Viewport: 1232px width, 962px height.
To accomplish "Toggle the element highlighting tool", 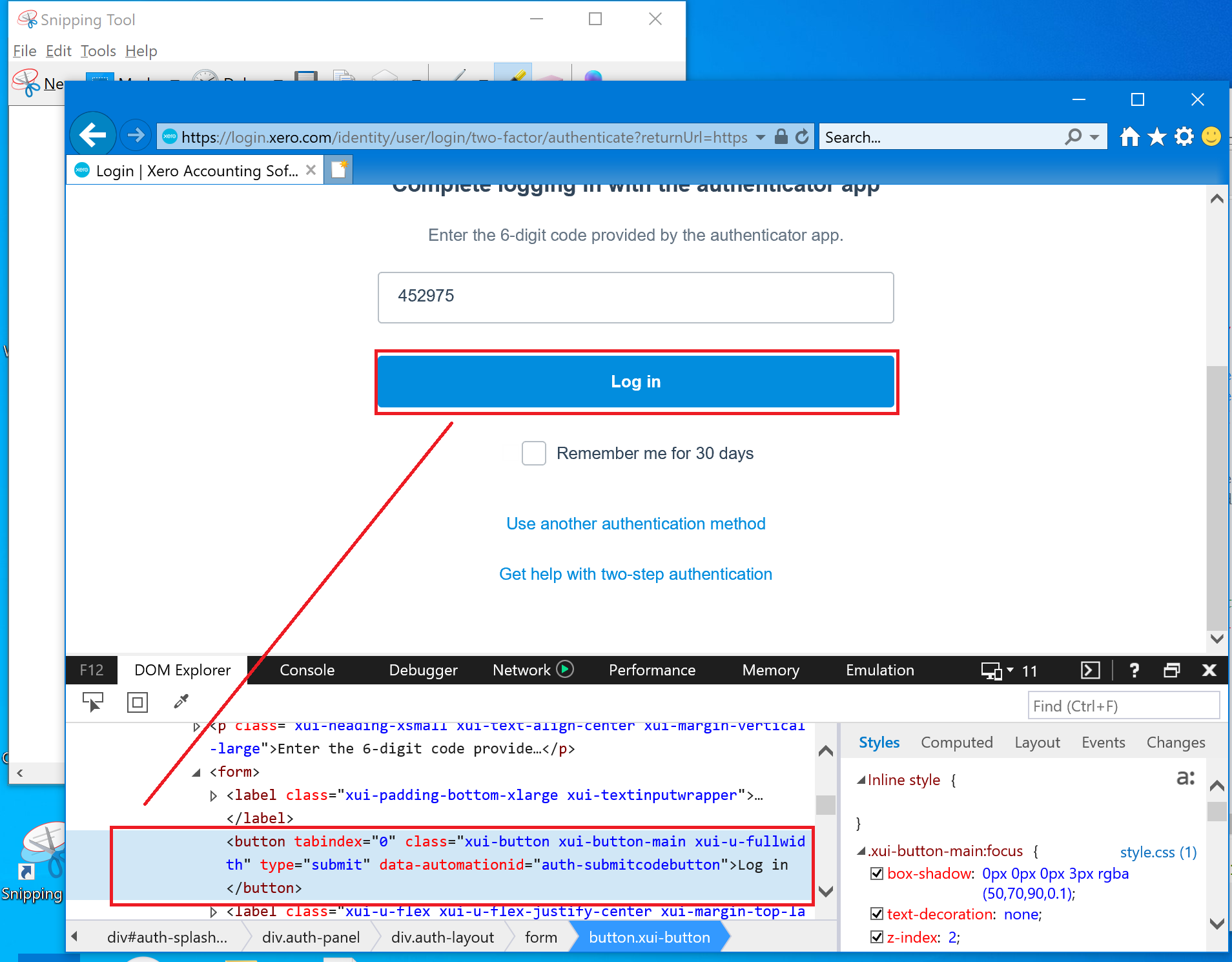I will (x=137, y=702).
